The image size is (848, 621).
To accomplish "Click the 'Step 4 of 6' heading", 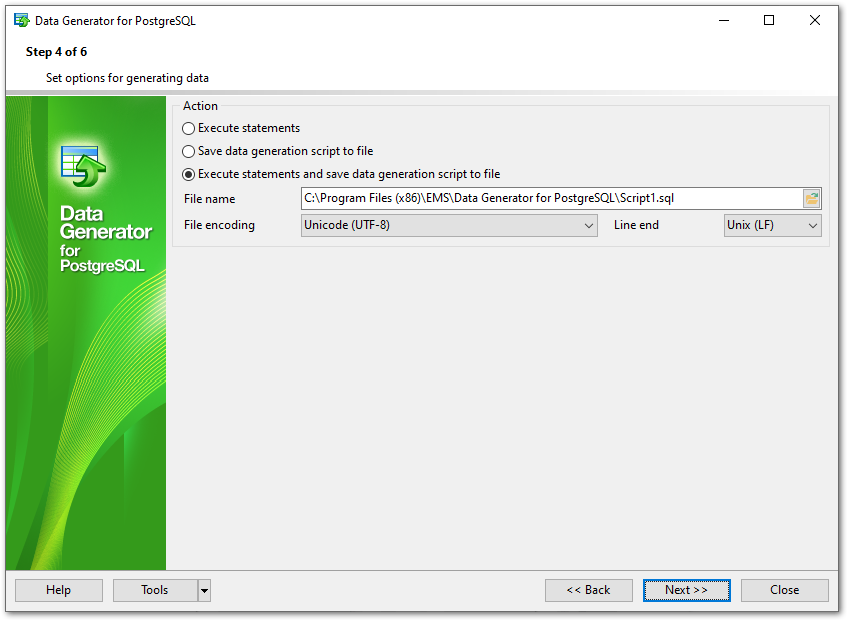I will [x=56, y=52].
